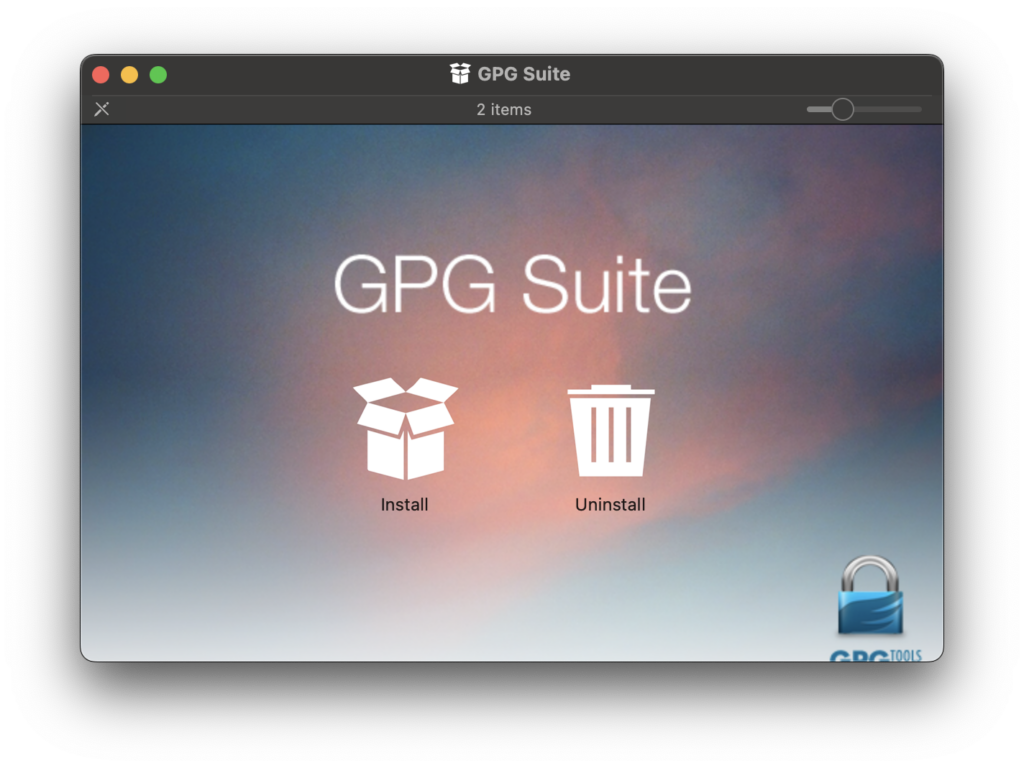Select the "Install" text label

404,505
